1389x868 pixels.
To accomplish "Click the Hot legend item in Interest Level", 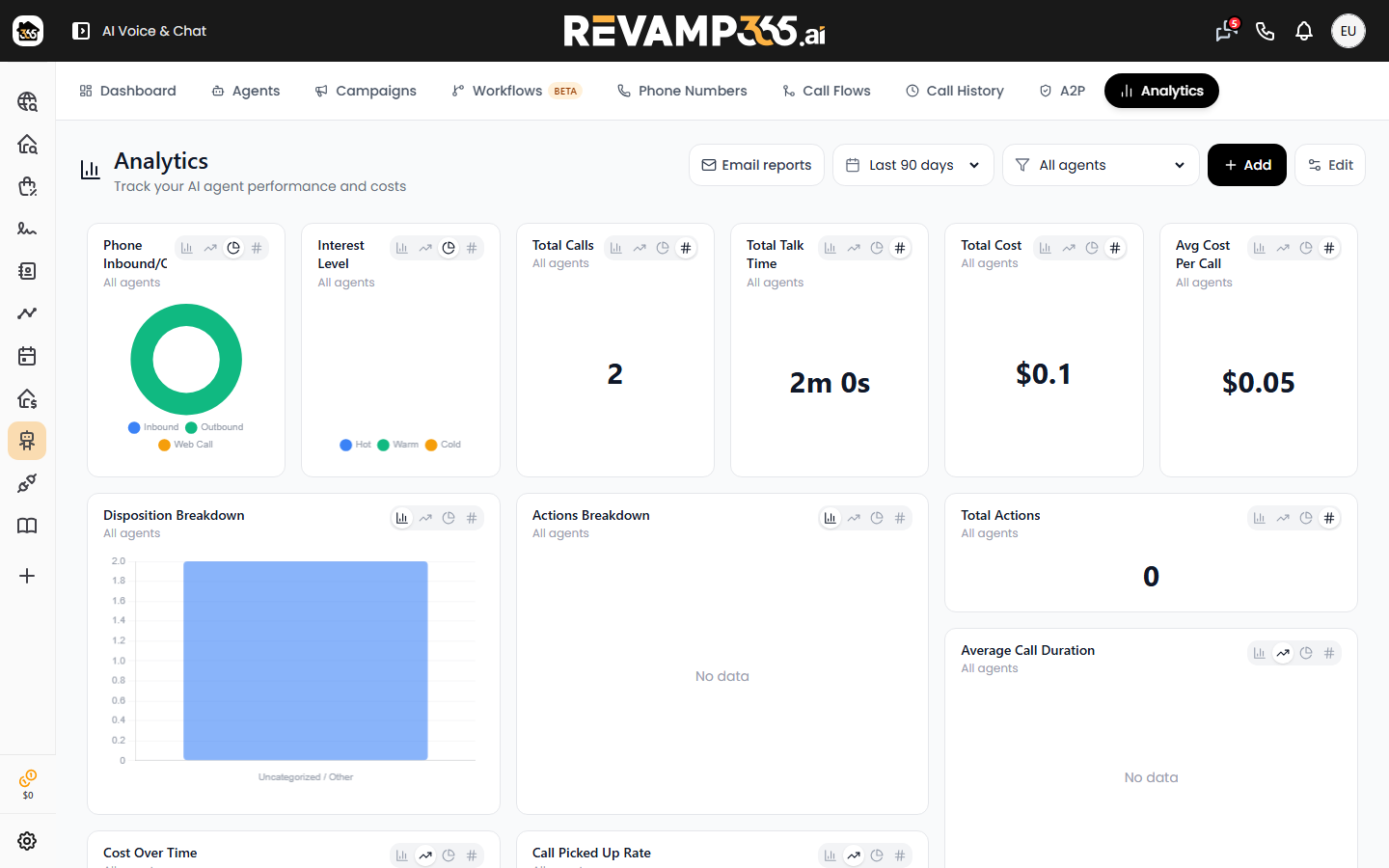I will coord(356,445).
